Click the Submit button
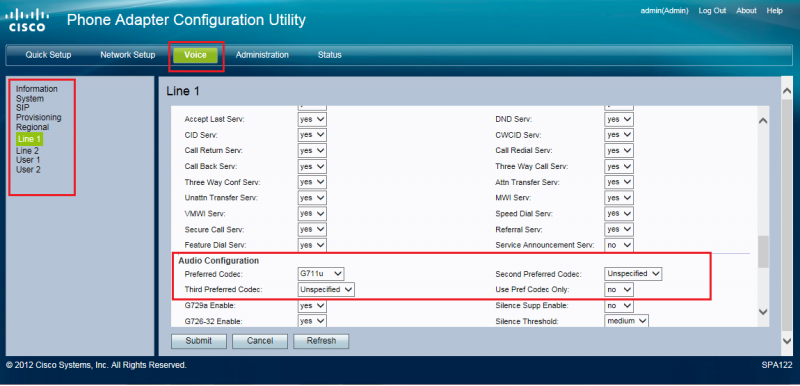 tap(198, 341)
